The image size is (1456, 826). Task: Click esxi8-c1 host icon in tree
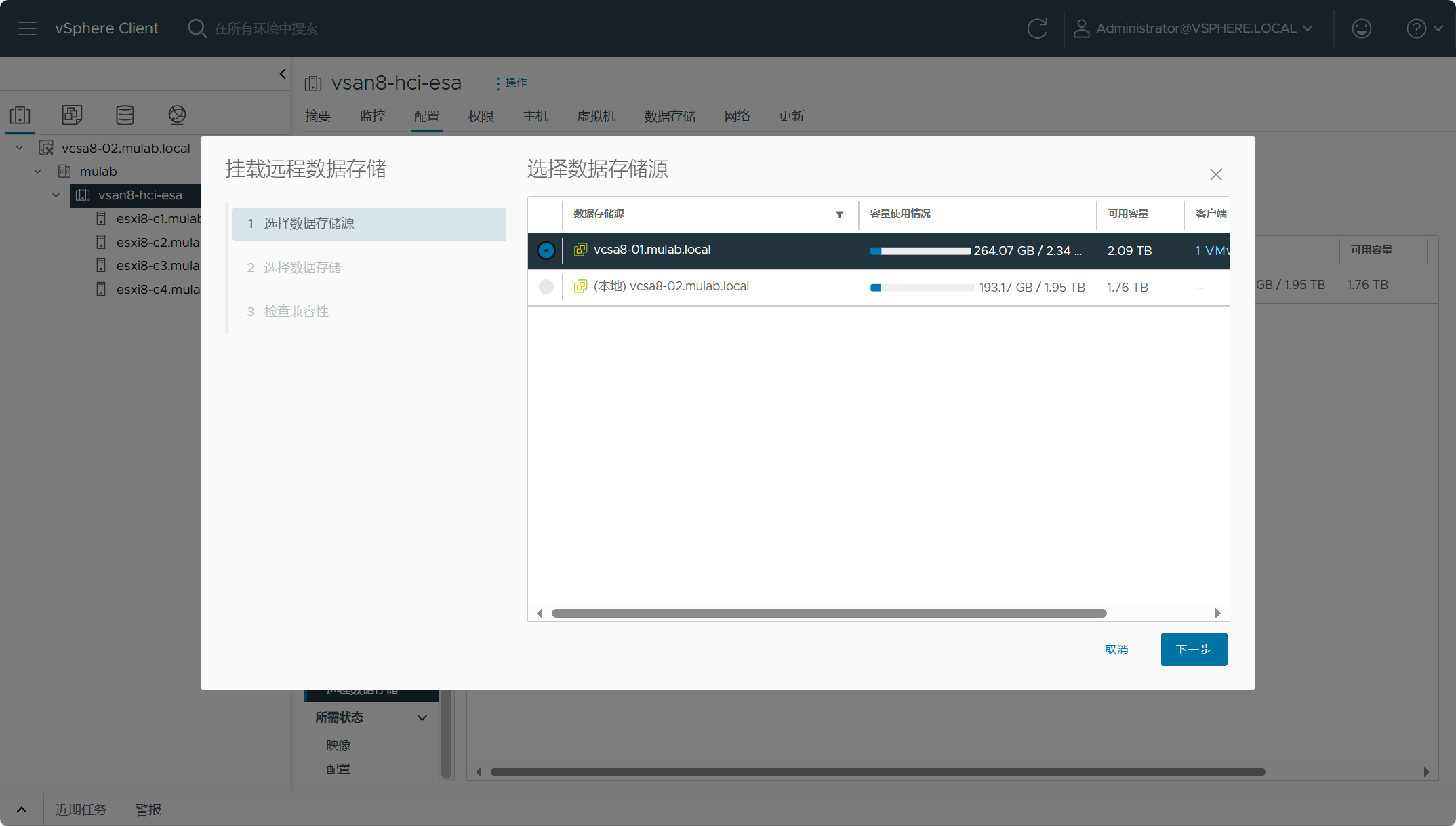pos(101,218)
